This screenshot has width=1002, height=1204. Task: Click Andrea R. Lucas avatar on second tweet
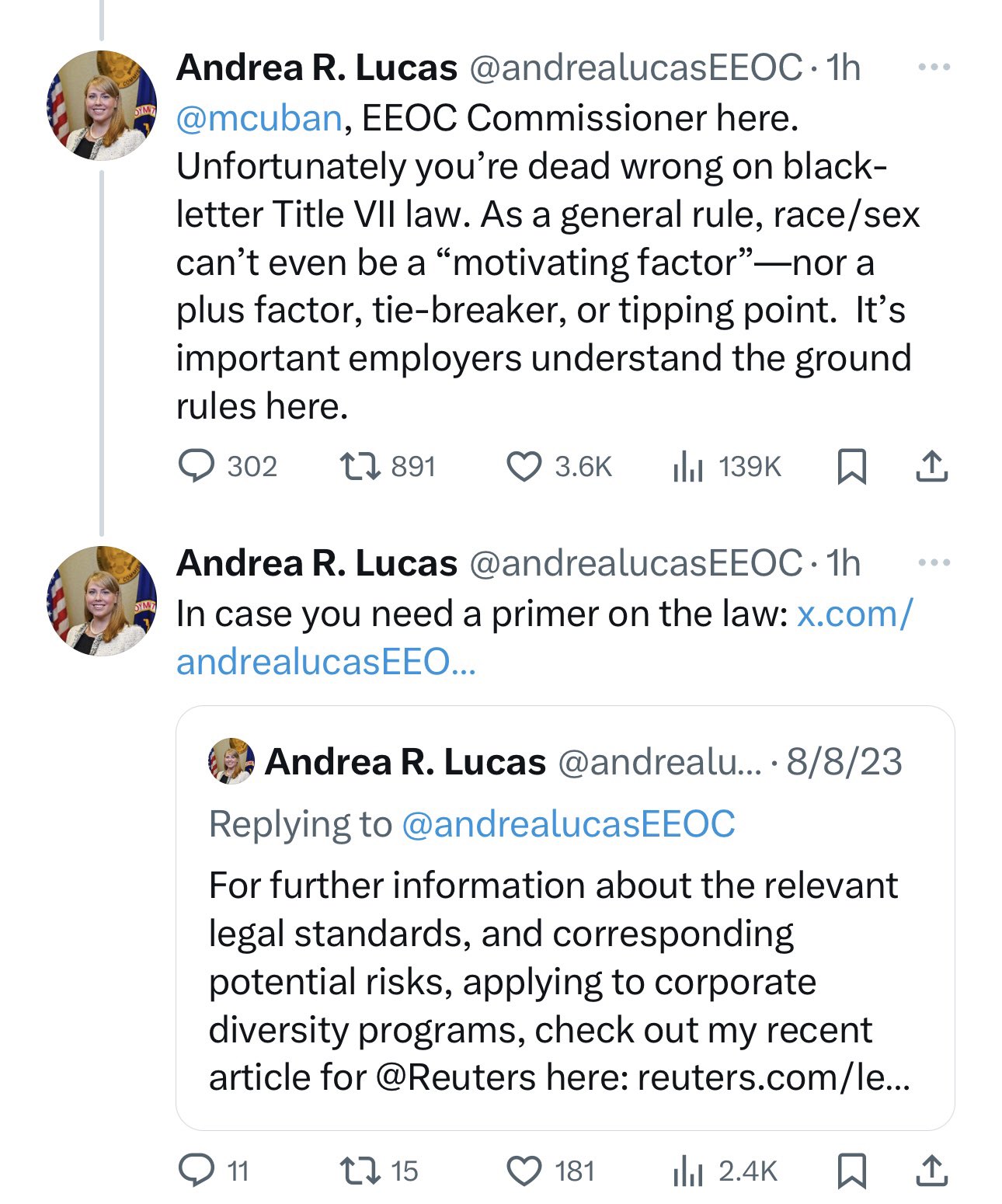102,600
